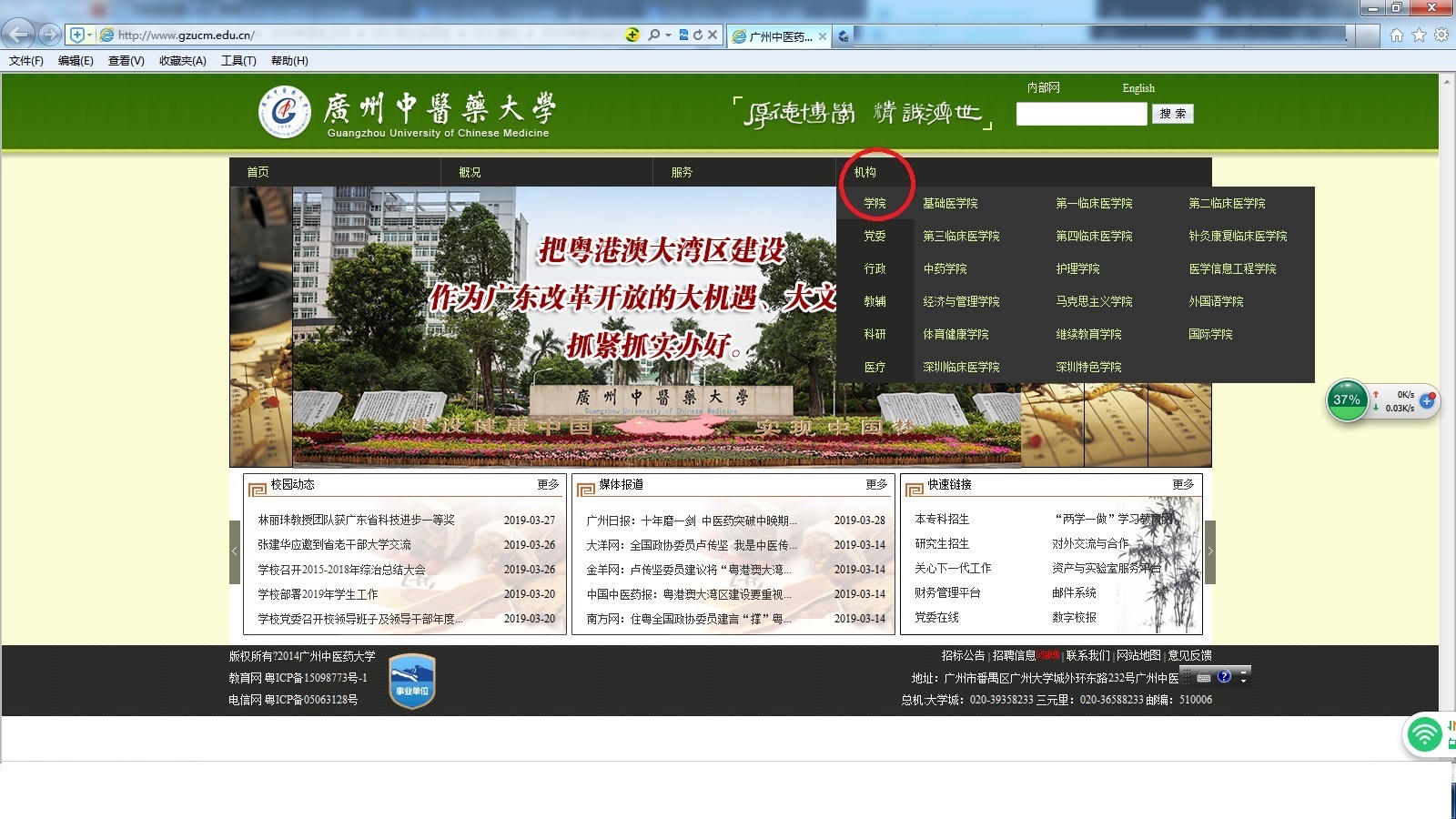
Task: Click the left arrow of news carousel
Action: pyautogui.click(x=235, y=551)
